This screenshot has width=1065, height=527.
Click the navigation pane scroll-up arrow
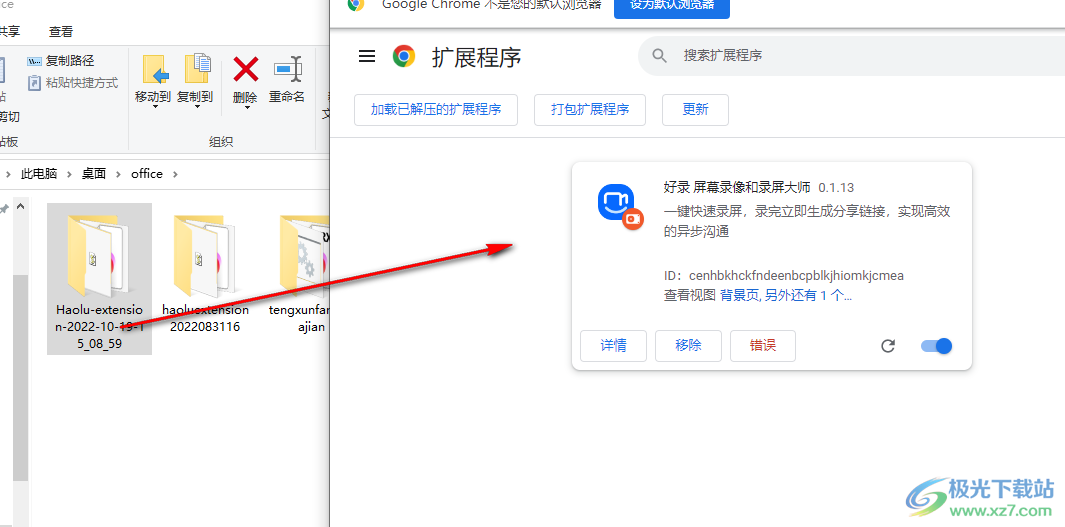point(20,206)
